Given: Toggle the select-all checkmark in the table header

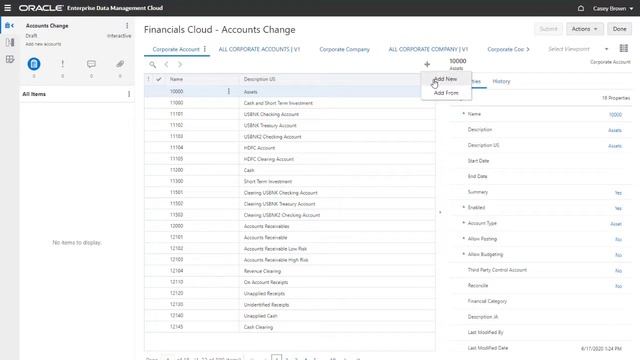Looking at the screenshot, I should [159, 79].
